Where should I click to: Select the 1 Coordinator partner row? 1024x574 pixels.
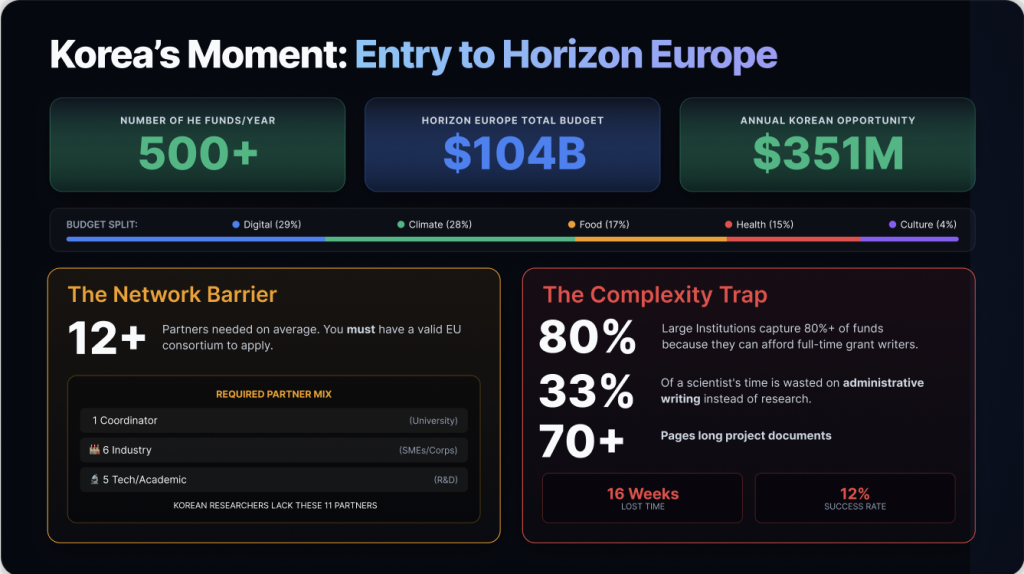coord(274,421)
